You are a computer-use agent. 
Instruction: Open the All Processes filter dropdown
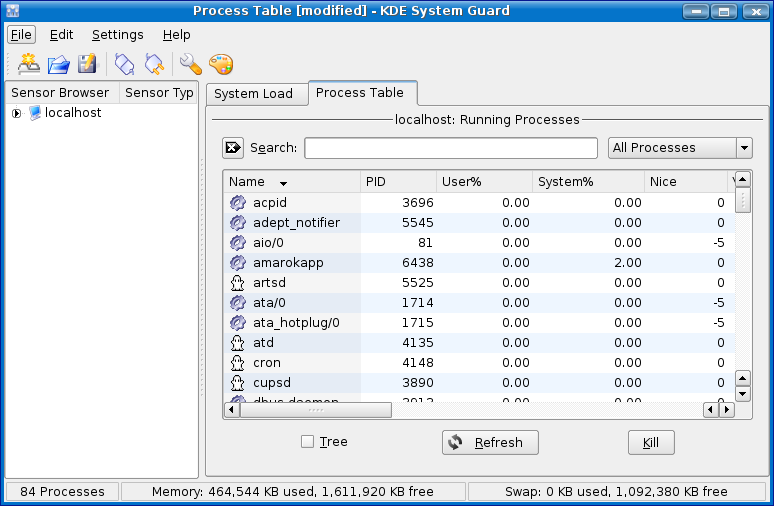[x=680, y=148]
